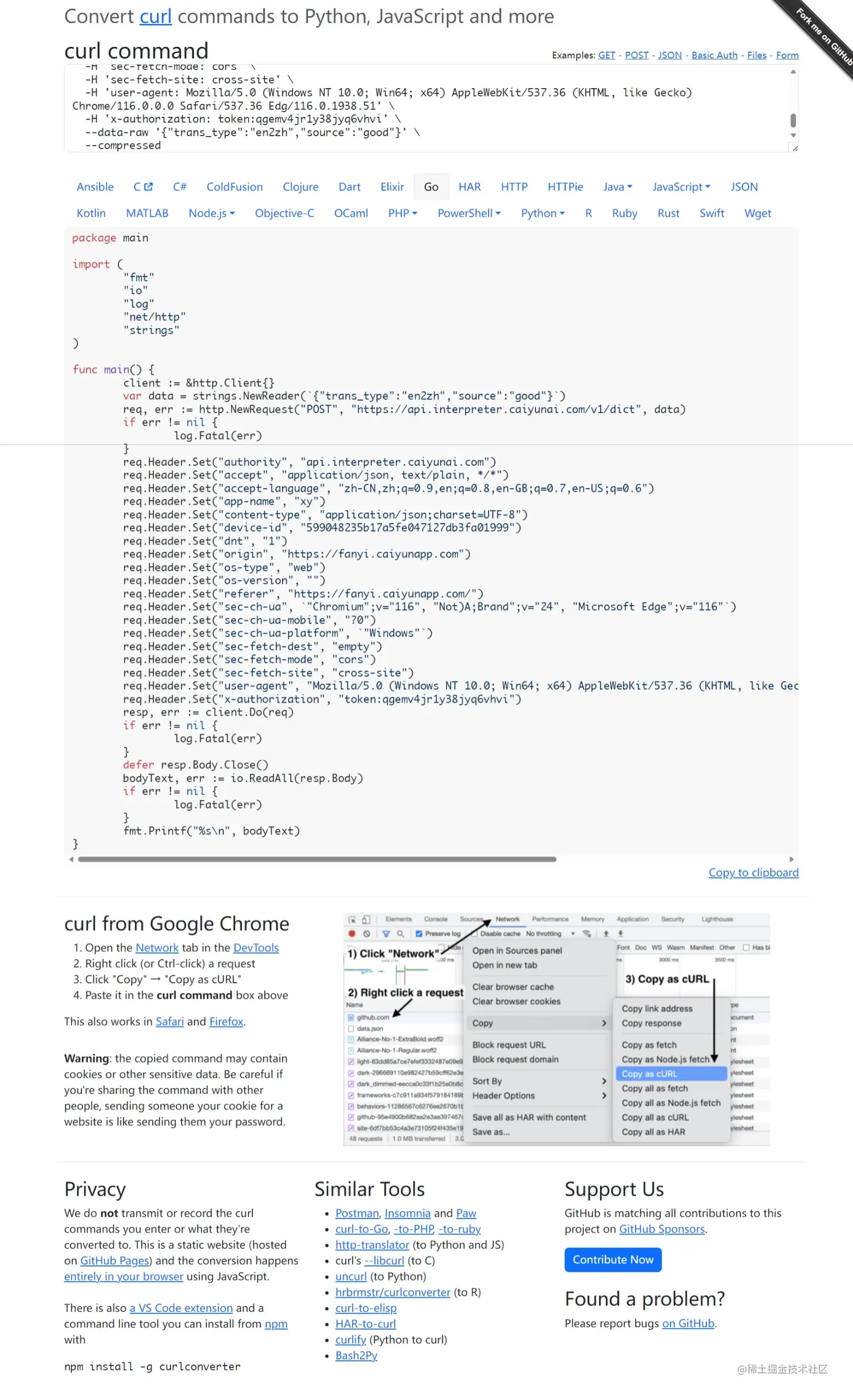Expand the PowerShell language dropdown
This screenshot has height=1400, width=853.
[x=469, y=213]
